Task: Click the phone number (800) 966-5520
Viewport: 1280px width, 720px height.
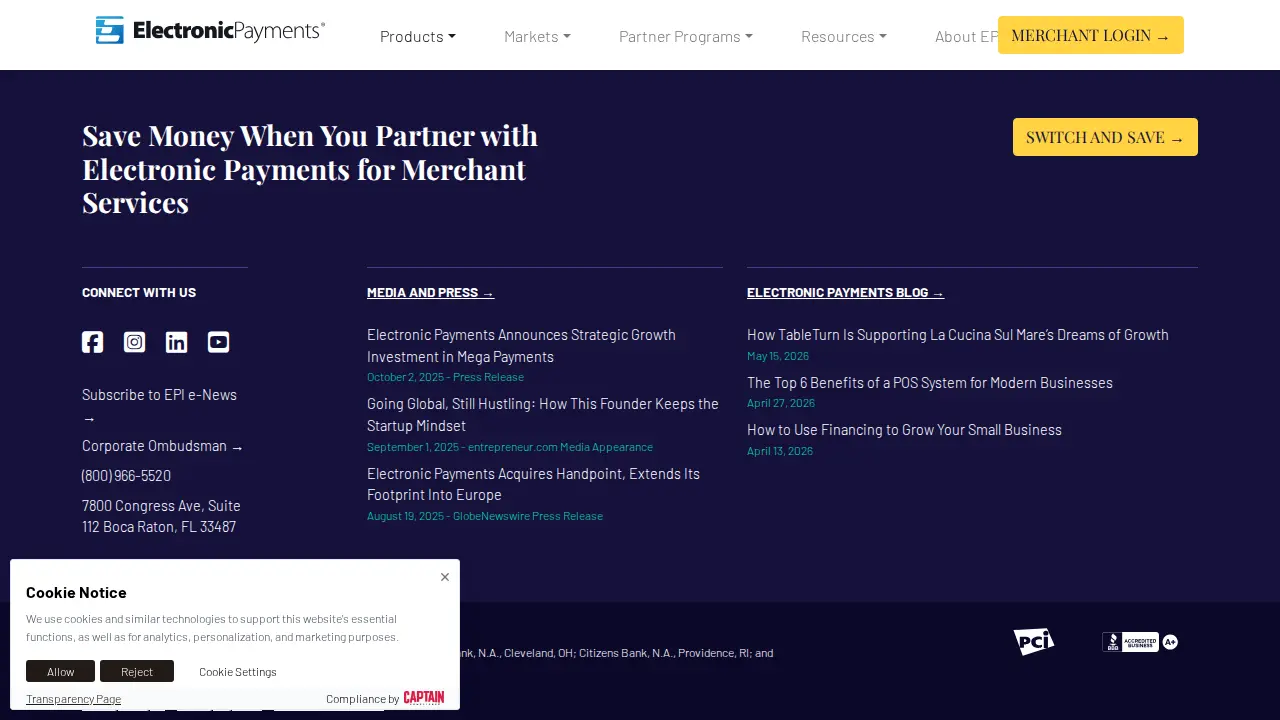Action: (126, 476)
